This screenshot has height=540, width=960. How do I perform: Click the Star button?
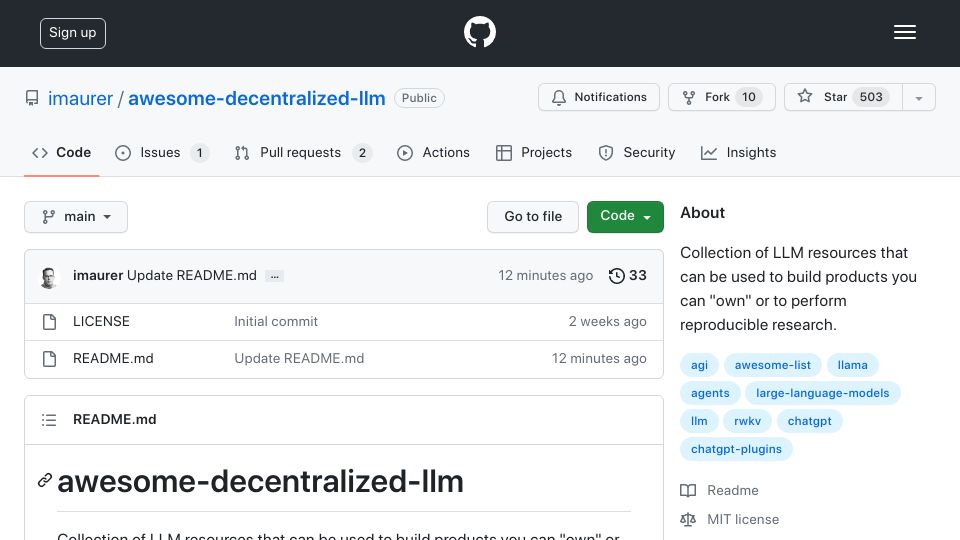pos(844,97)
